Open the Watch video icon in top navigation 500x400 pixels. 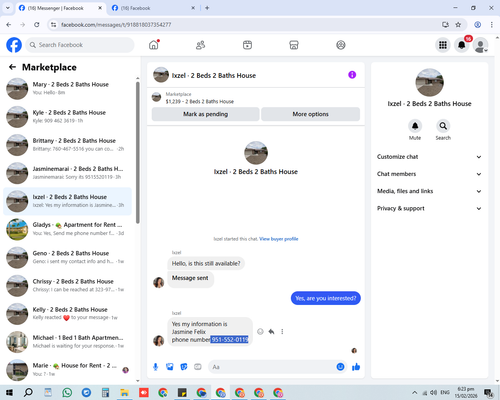[x=247, y=45]
